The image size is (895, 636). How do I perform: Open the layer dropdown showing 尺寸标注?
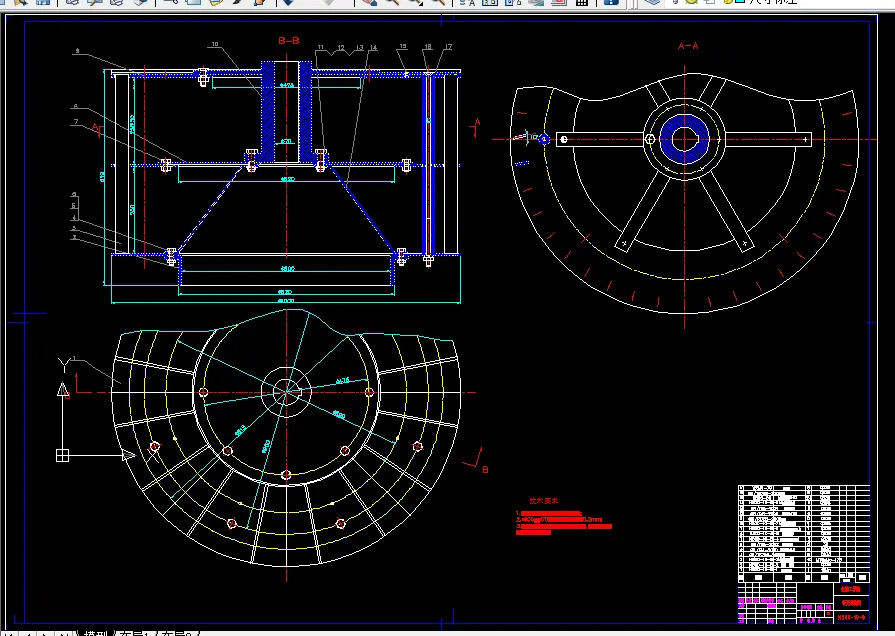click(780, 2)
